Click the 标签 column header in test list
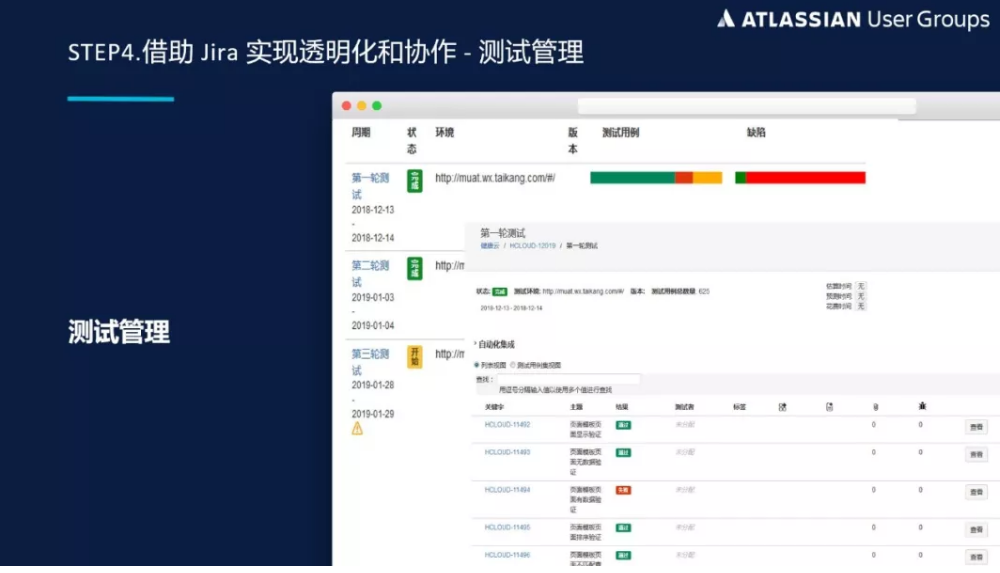 [740, 406]
